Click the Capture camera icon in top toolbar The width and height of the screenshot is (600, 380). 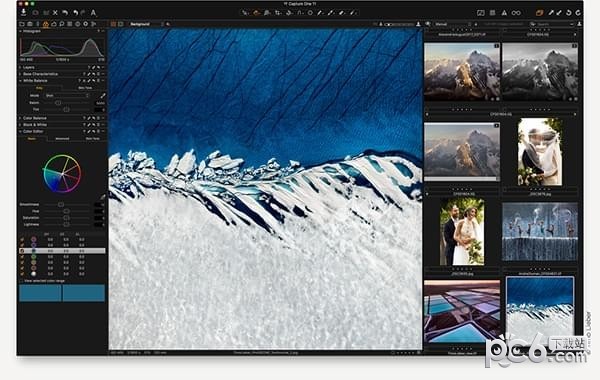(x=35, y=13)
